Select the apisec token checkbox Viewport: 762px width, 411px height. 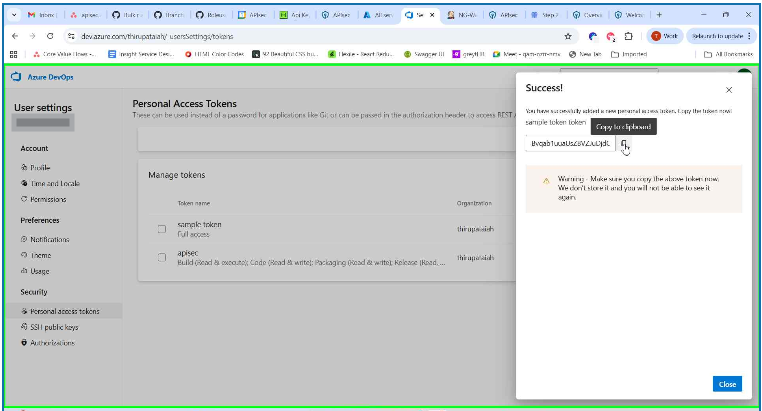(x=162, y=257)
